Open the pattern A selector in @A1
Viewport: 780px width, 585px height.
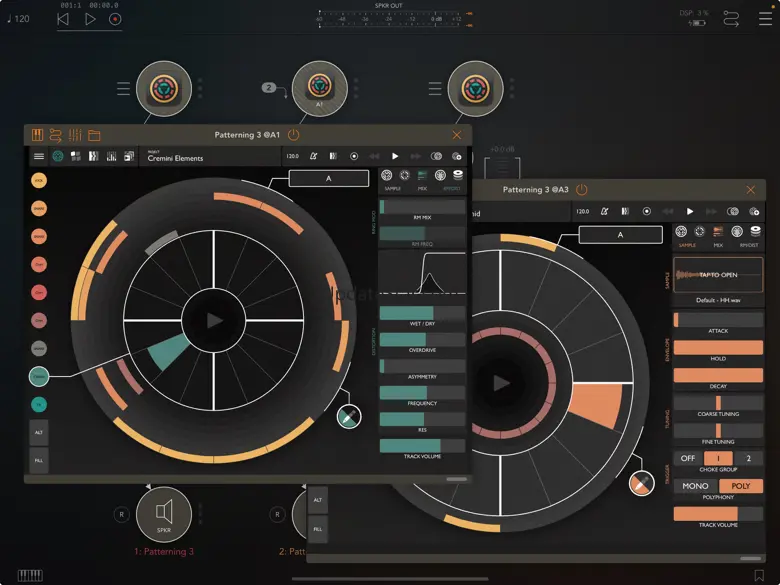[x=328, y=178]
